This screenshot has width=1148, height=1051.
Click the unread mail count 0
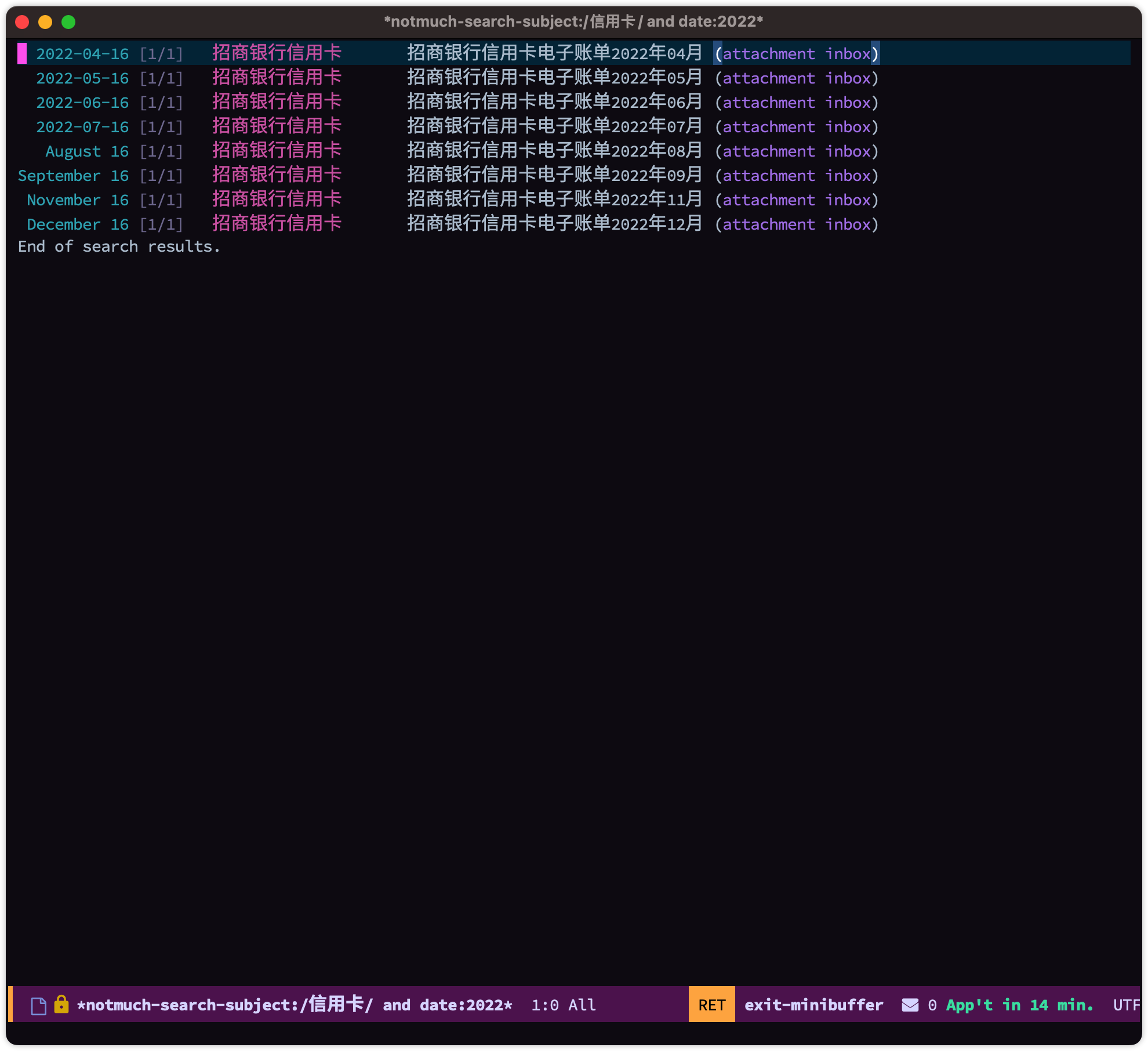coord(932,1005)
